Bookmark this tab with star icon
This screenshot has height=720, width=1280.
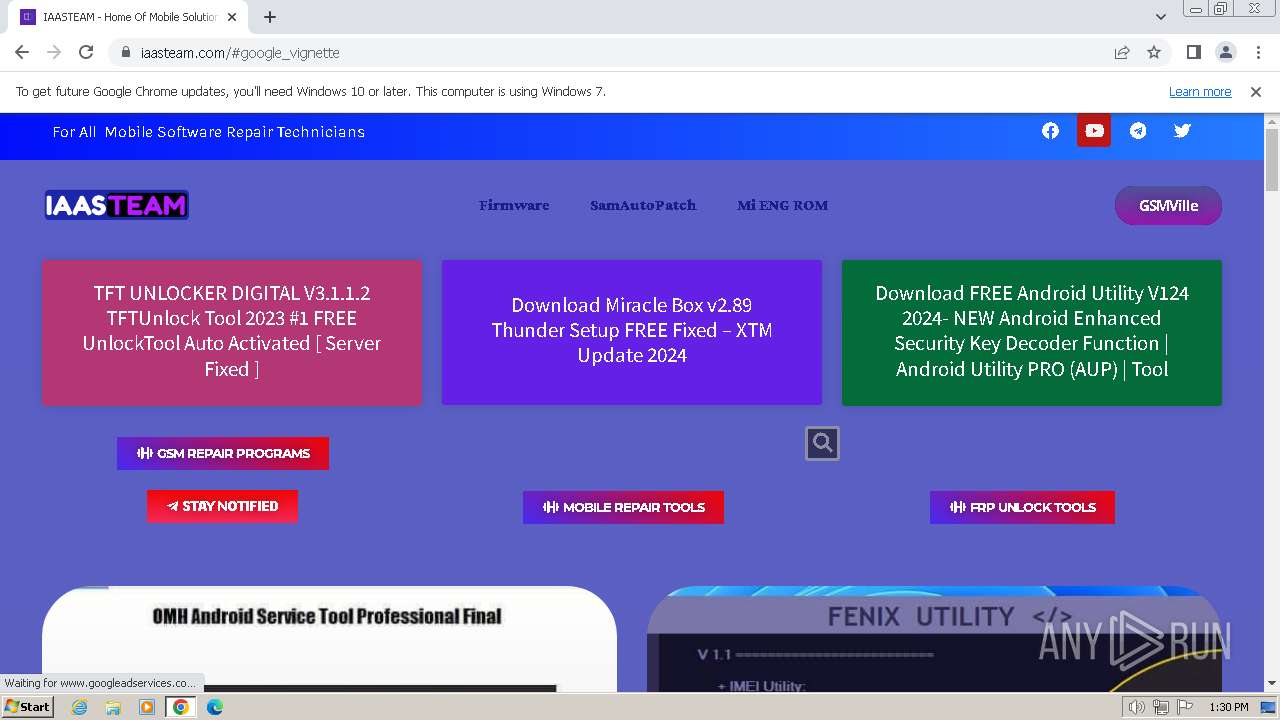click(x=1154, y=52)
